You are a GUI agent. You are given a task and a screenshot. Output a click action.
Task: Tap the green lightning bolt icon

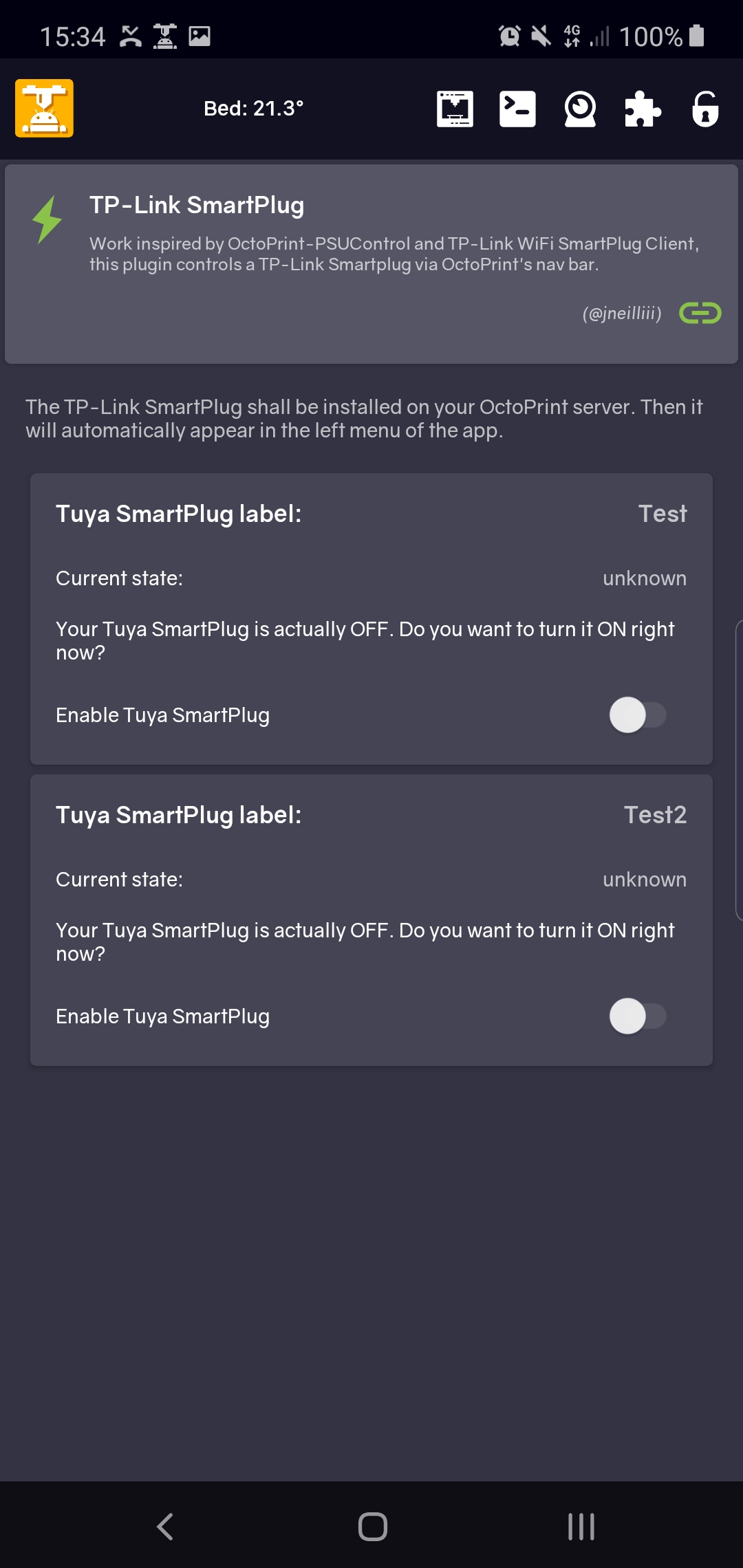(47, 220)
